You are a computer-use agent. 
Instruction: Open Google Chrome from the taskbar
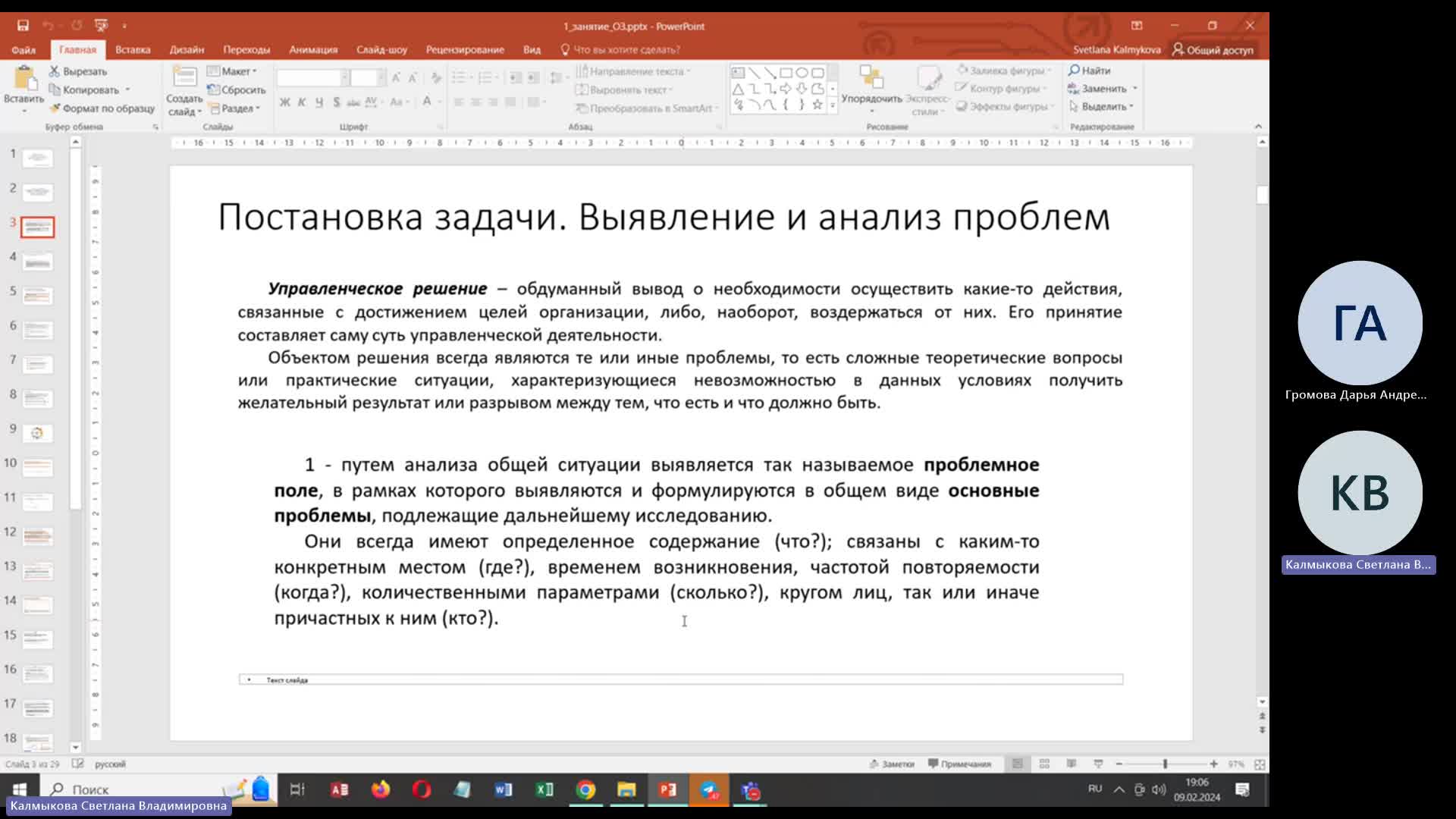click(x=585, y=789)
